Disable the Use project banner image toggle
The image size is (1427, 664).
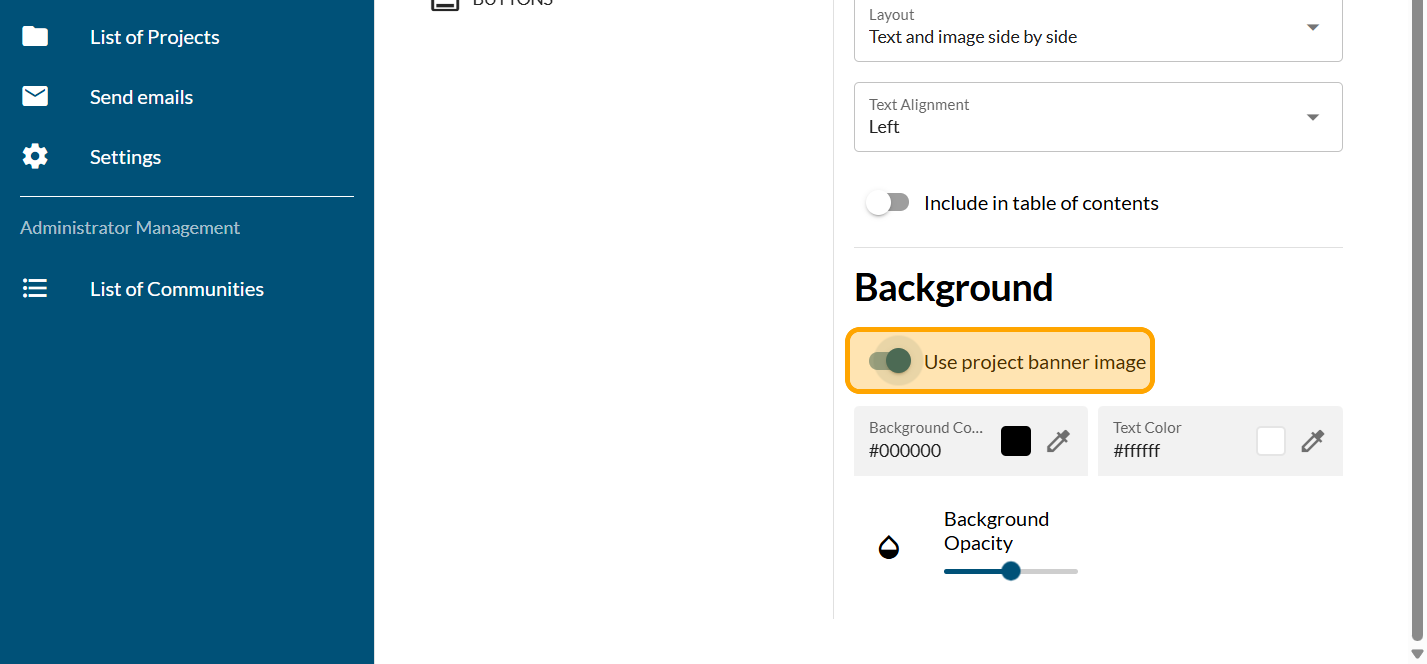tap(890, 361)
